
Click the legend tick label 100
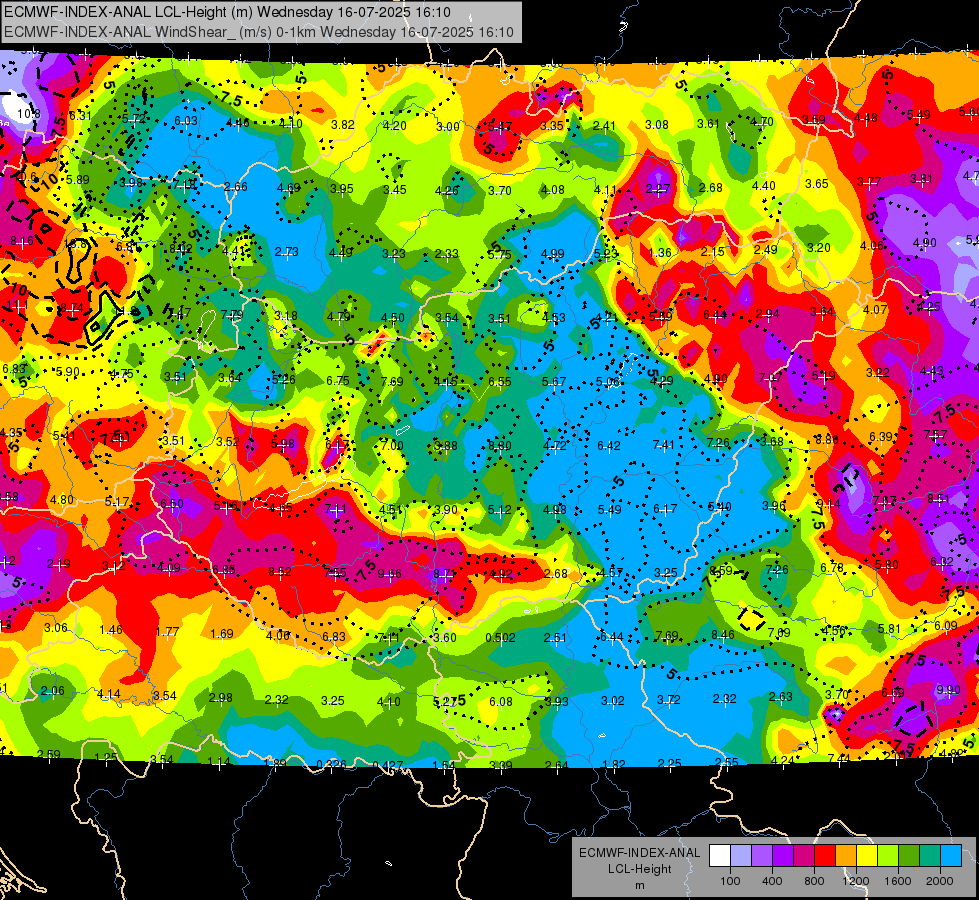730,881
